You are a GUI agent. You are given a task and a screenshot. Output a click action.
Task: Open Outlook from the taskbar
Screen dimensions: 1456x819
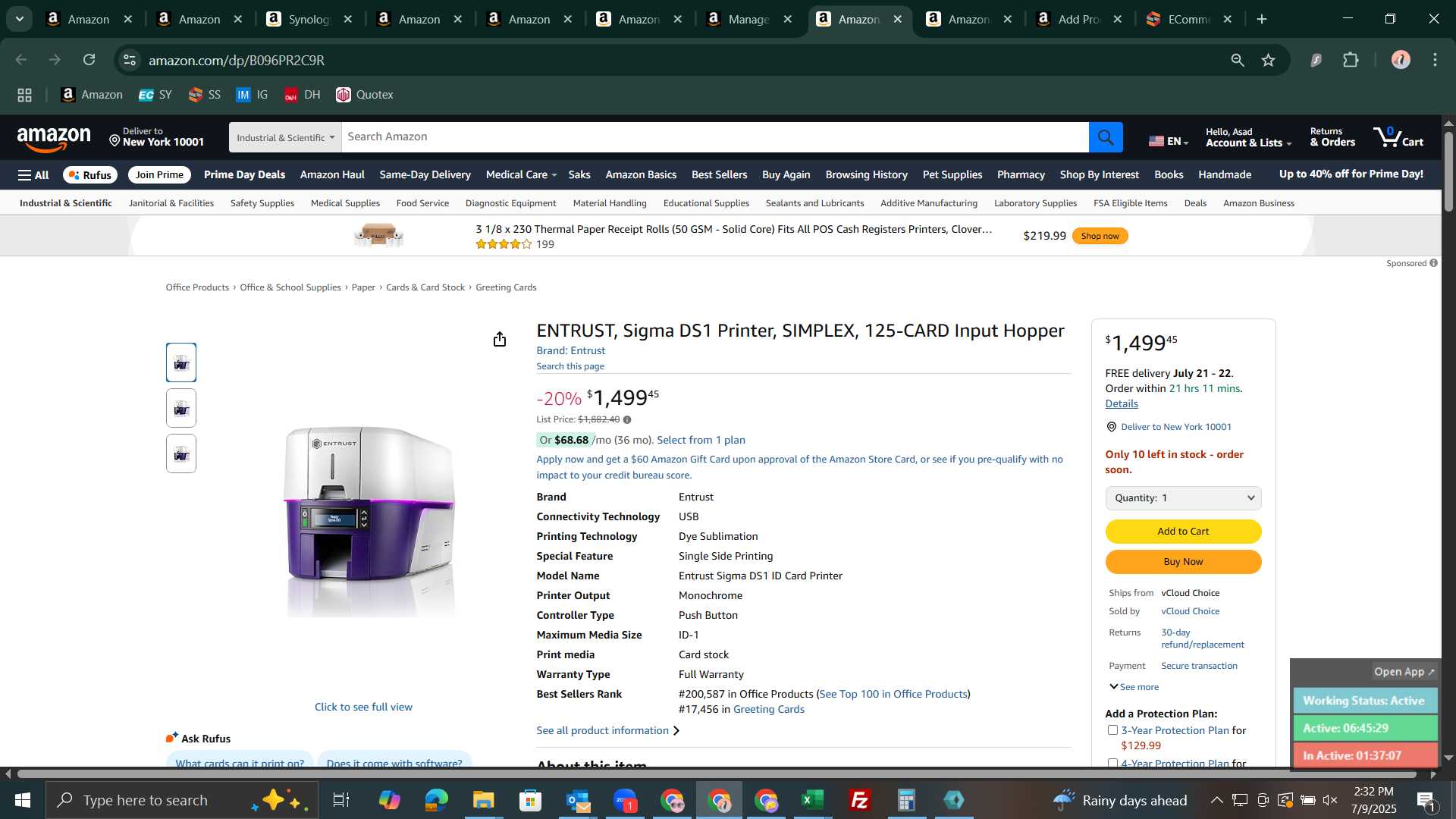(578, 800)
